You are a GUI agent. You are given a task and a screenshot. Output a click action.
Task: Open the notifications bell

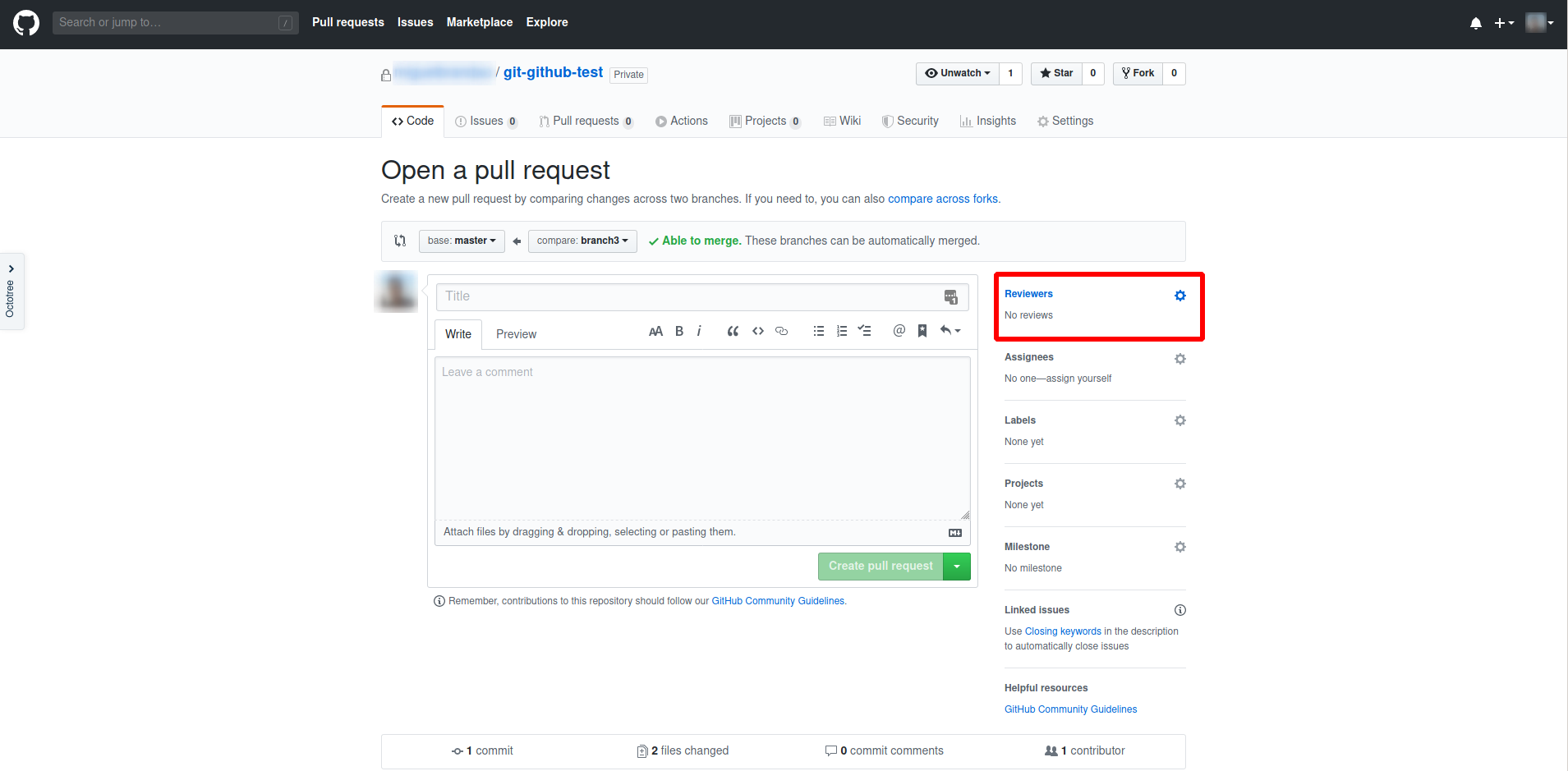pyautogui.click(x=1476, y=23)
